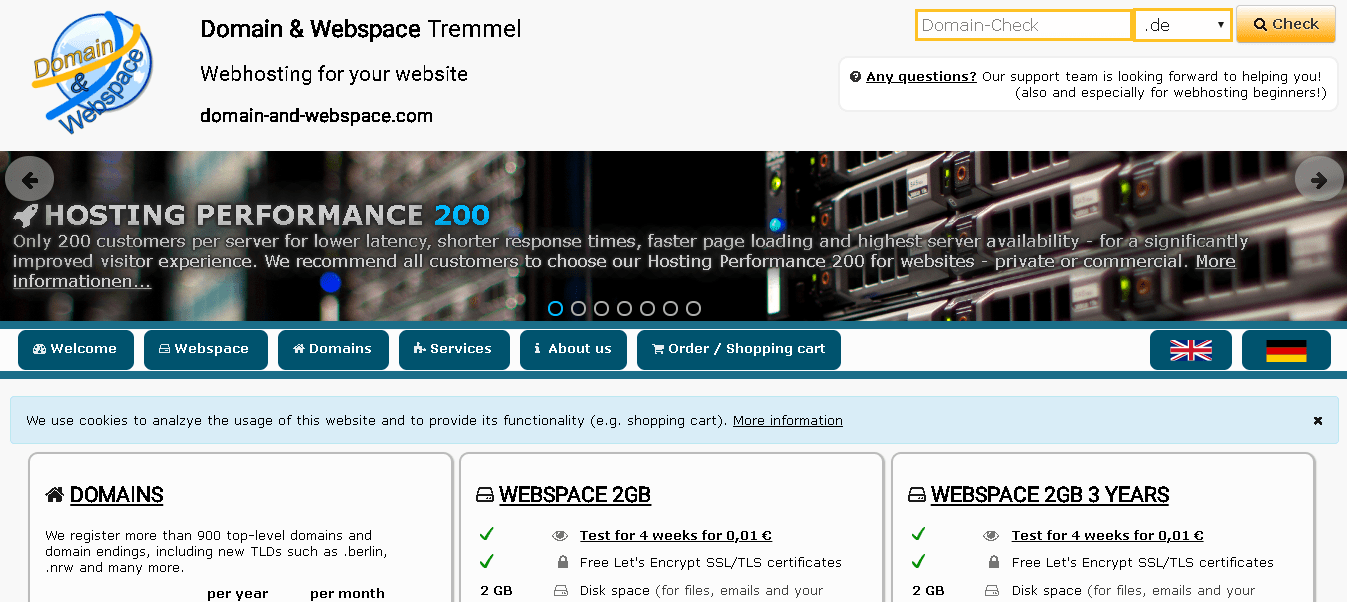
Task: Click the house icon beside DOMAINS heading
Action: point(55,495)
